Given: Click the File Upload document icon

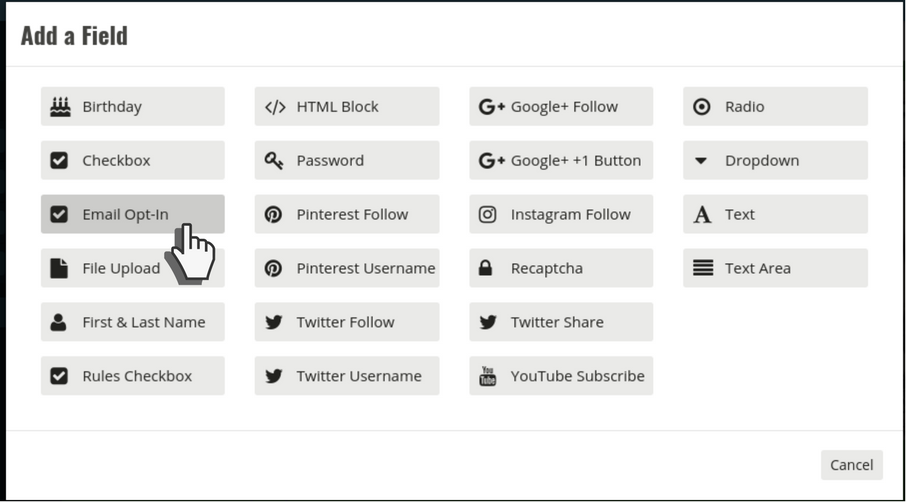Looking at the screenshot, I should 60,268.
